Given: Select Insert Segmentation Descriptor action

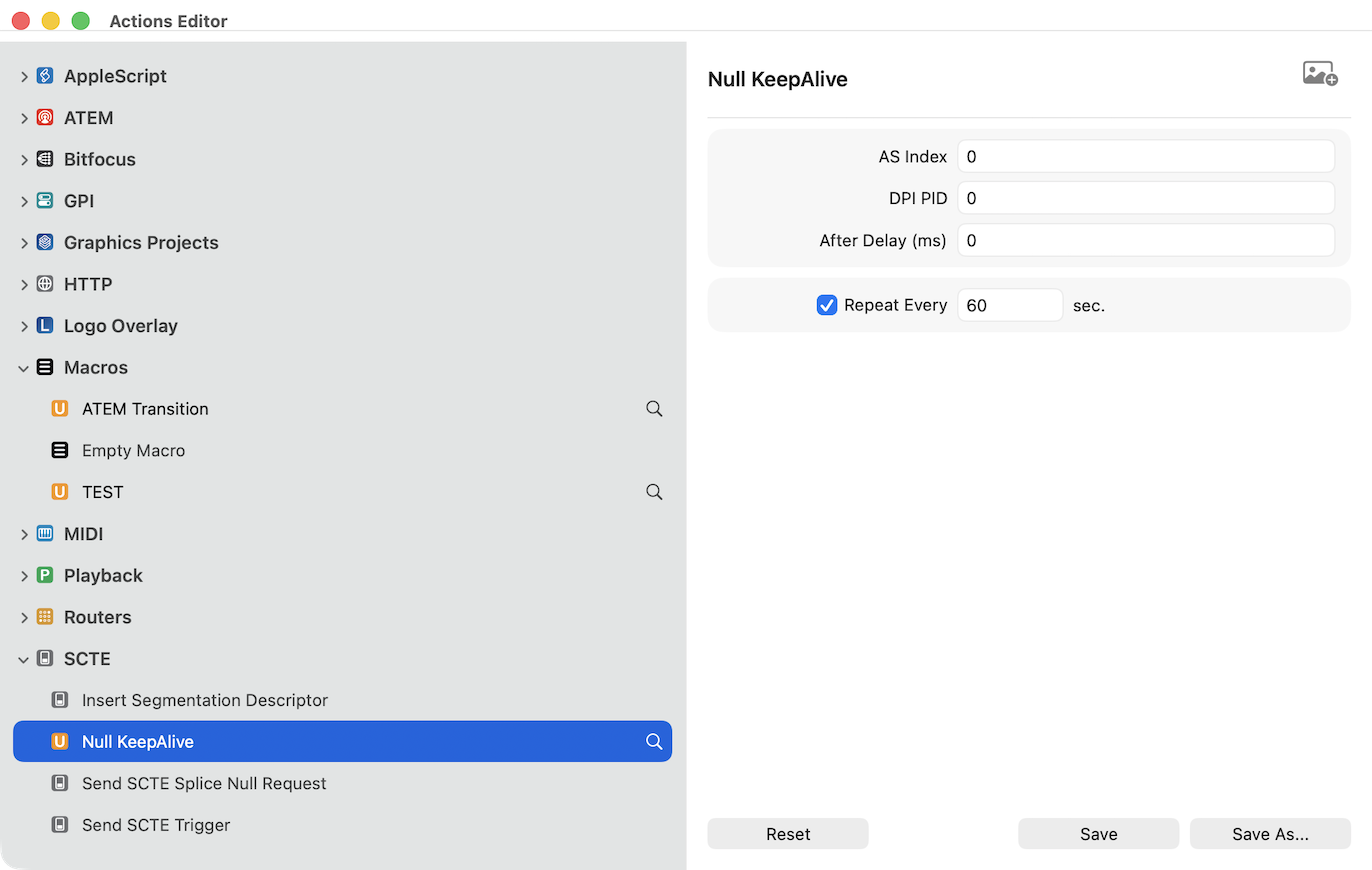Looking at the screenshot, I should tap(204, 700).
